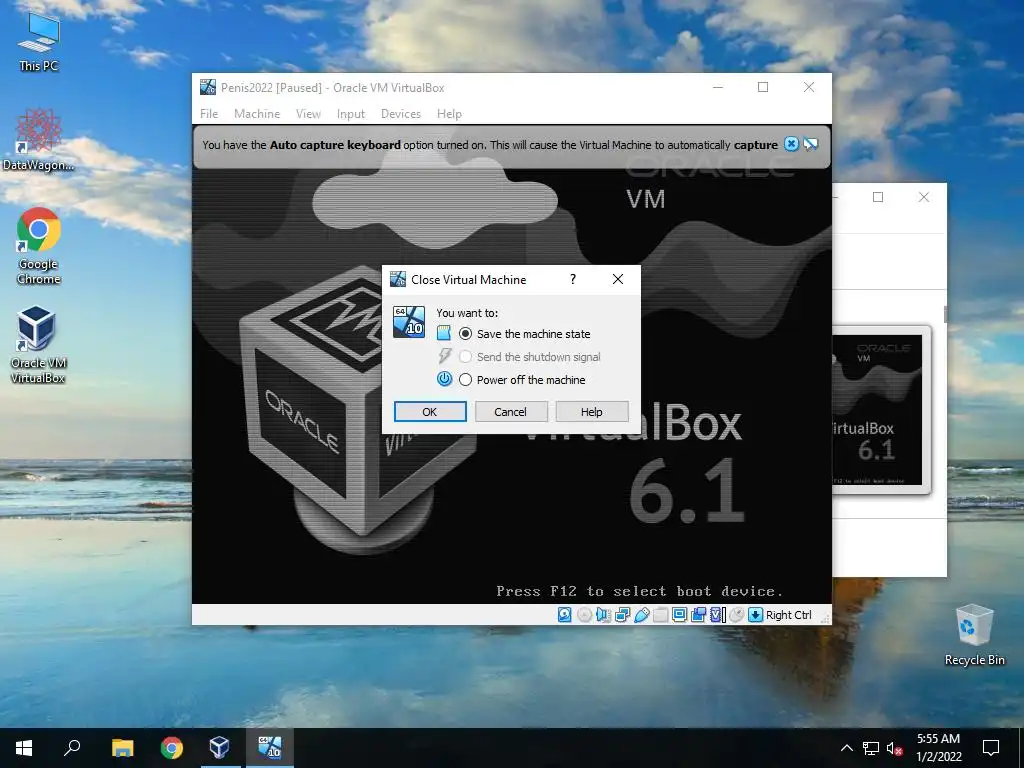Click the CPU virtualization status icon
This screenshot has width=1024, height=768.
pos(717,615)
